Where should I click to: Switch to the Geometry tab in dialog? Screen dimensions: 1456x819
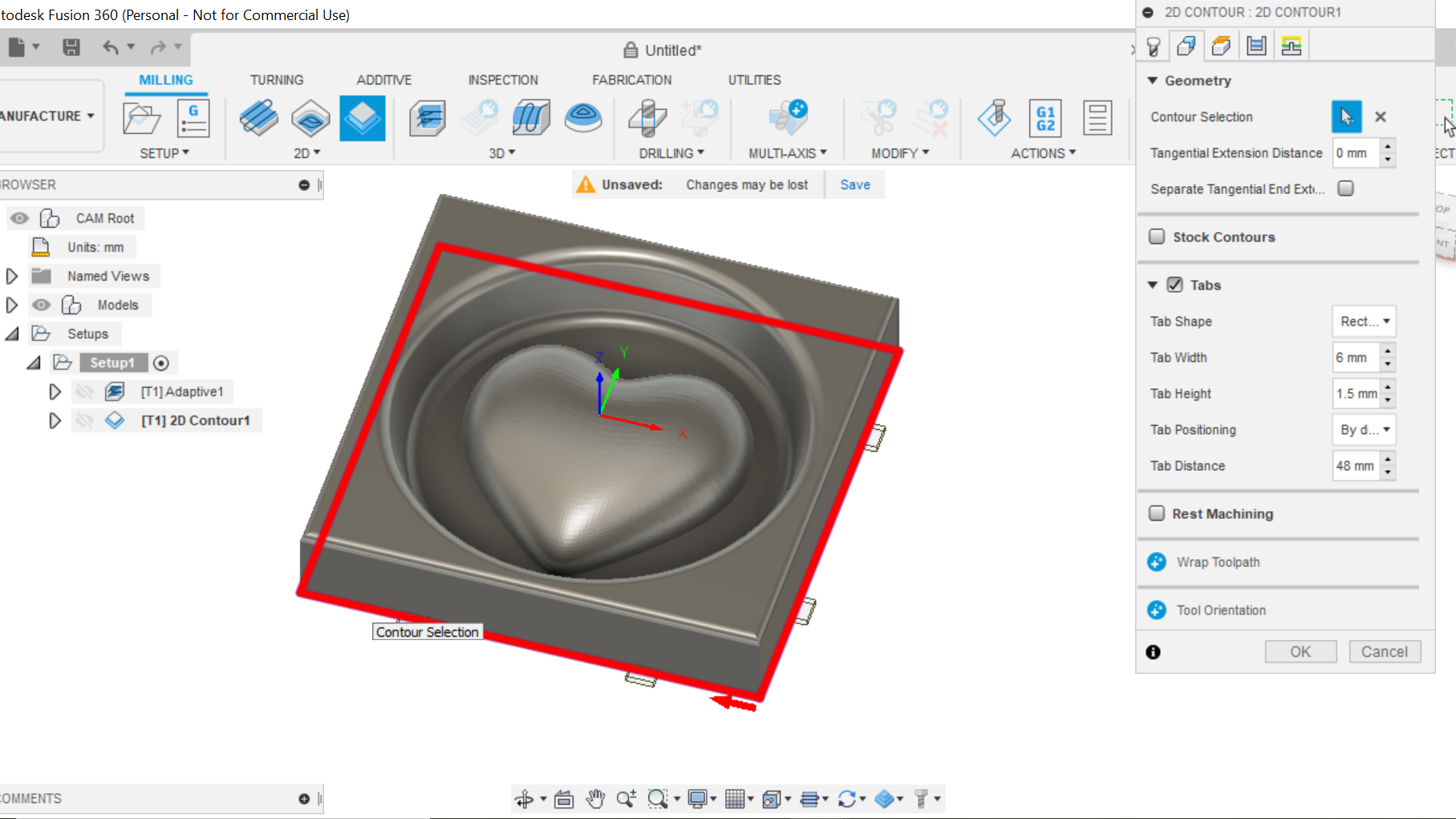(1186, 46)
